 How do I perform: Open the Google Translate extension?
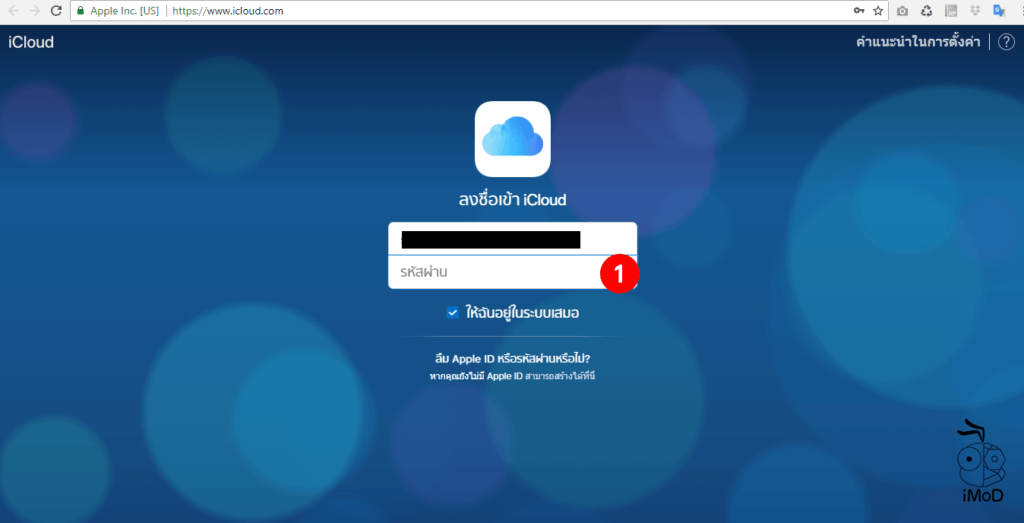coord(999,10)
